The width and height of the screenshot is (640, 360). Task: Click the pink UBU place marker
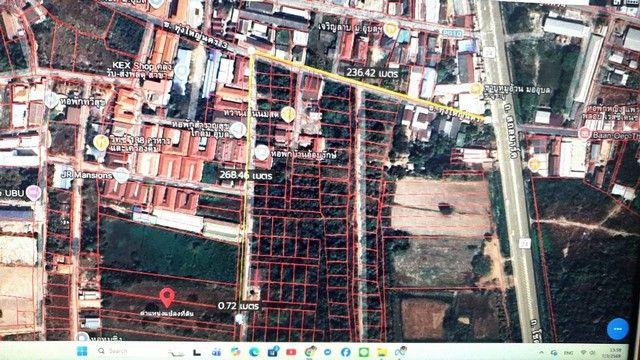click(x=33, y=193)
